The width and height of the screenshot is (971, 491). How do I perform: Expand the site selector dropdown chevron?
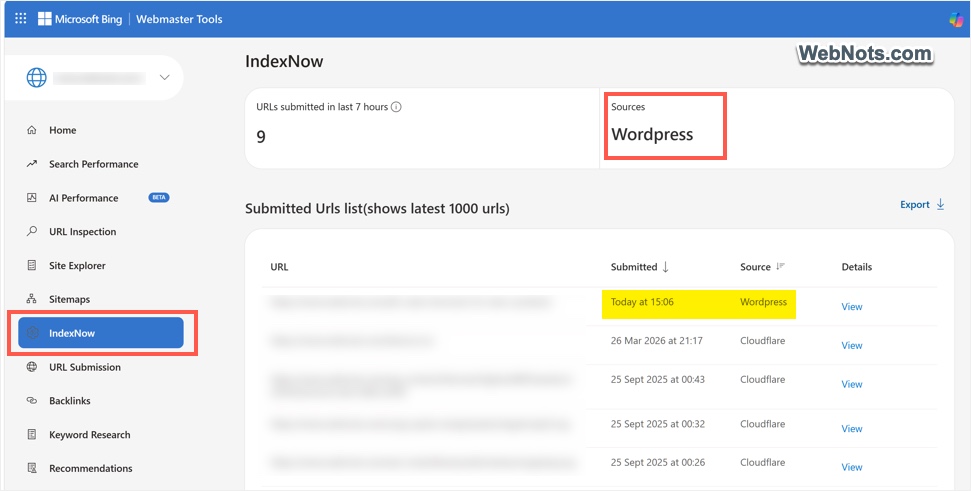165,78
